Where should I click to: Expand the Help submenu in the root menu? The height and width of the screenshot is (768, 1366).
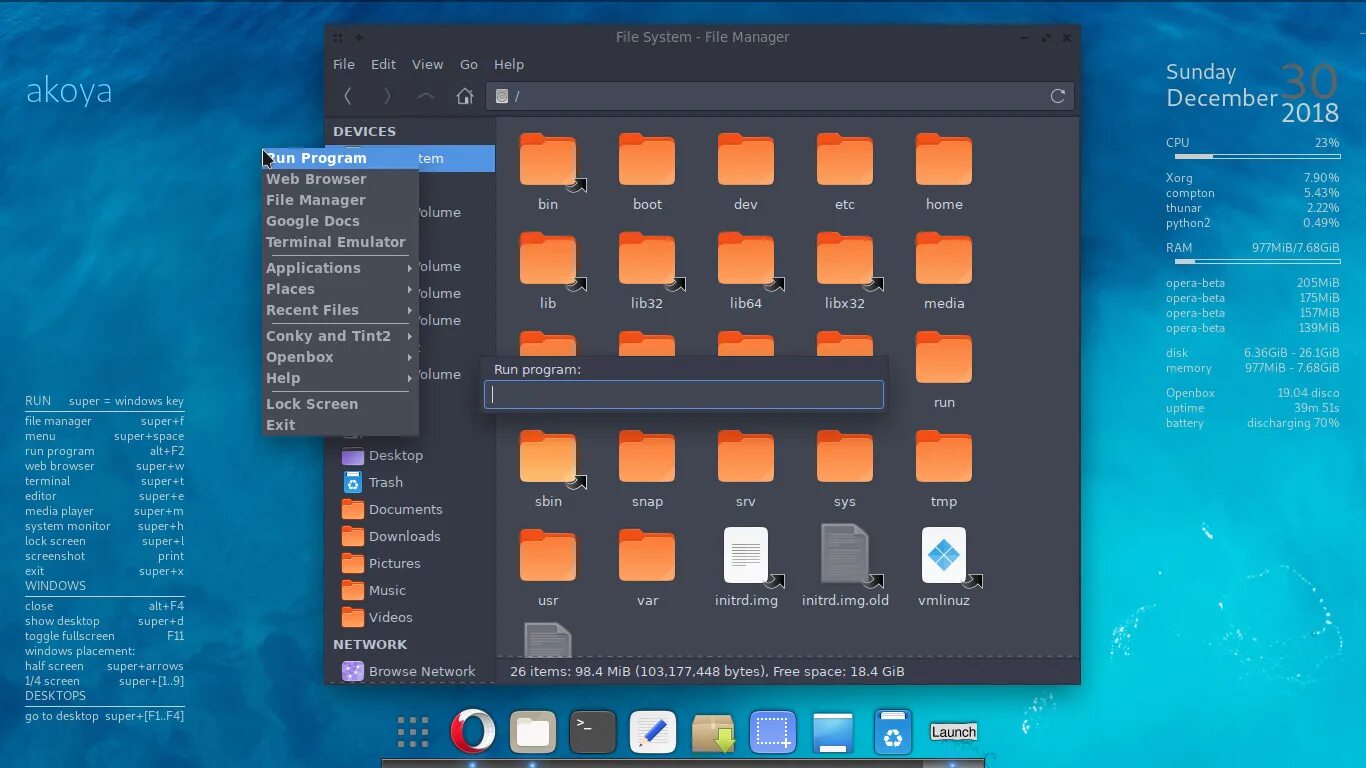pos(340,378)
